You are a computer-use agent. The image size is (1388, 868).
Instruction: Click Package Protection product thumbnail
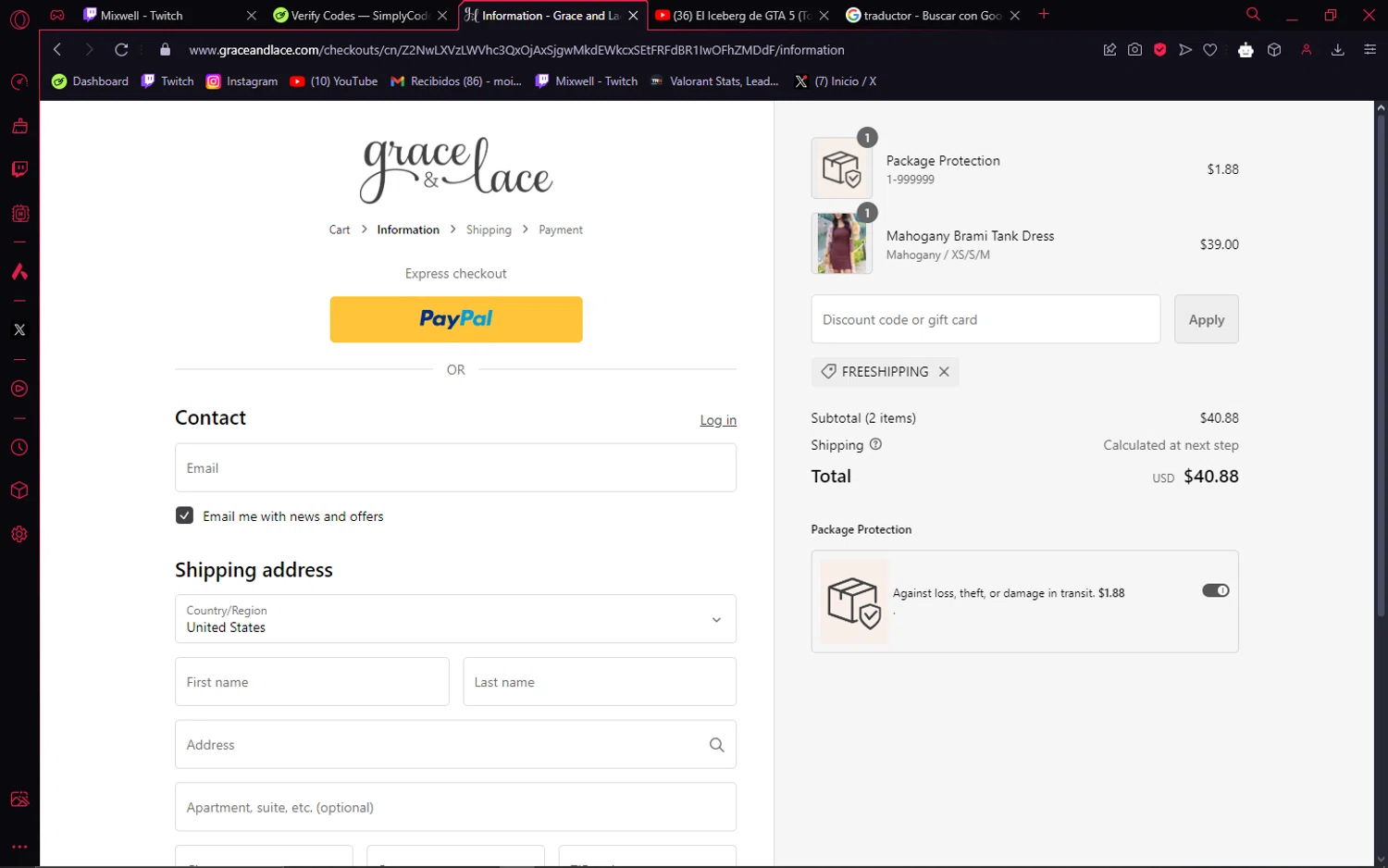842,168
